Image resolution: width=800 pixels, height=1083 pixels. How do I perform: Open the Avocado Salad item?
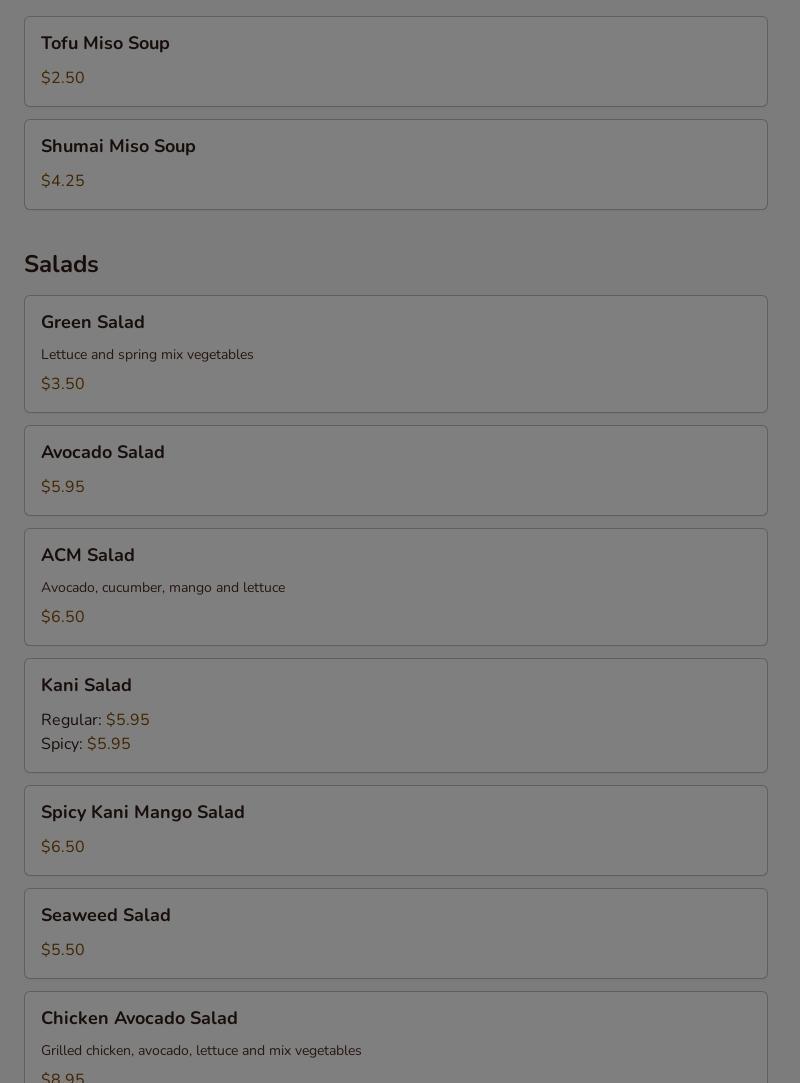pyautogui.click(x=103, y=453)
